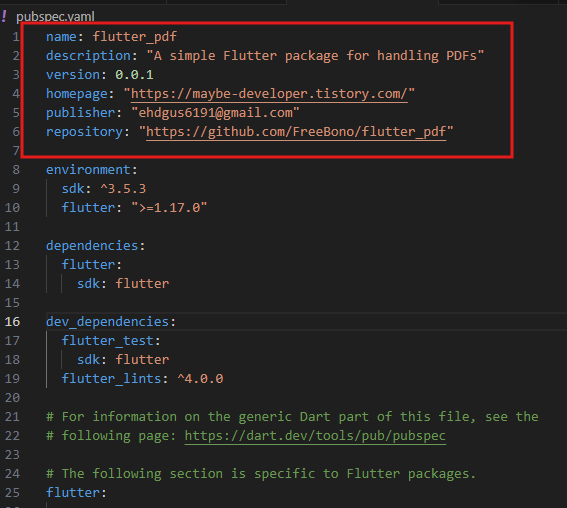
Task: Click the description string about handling PDFs
Action: coord(315,56)
